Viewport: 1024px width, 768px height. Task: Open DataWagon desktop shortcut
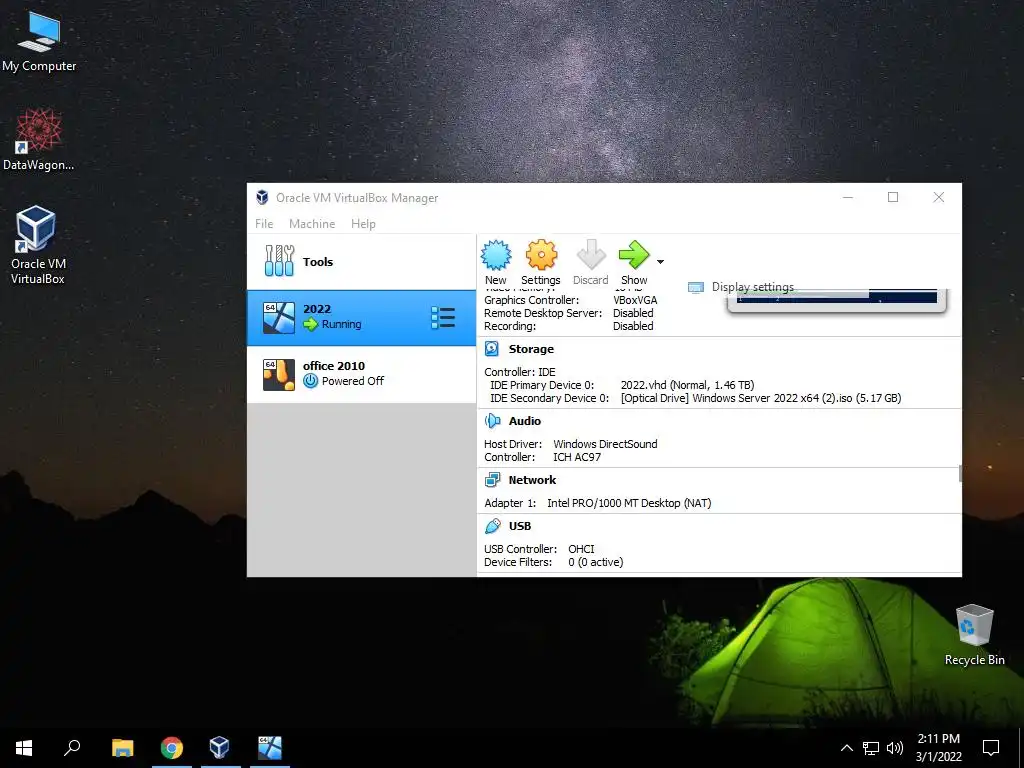39,139
